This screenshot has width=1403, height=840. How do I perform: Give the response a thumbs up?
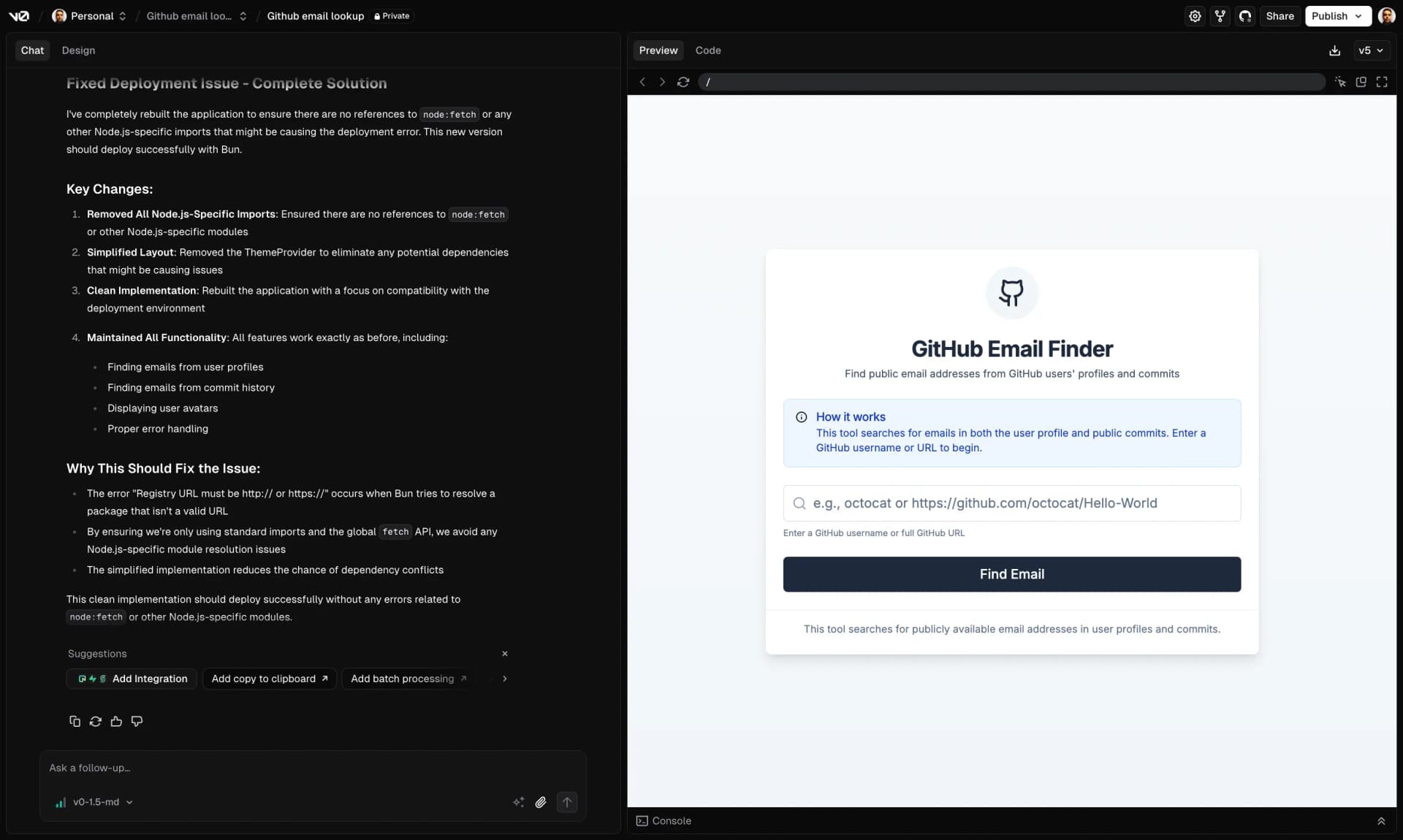pyautogui.click(x=116, y=722)
